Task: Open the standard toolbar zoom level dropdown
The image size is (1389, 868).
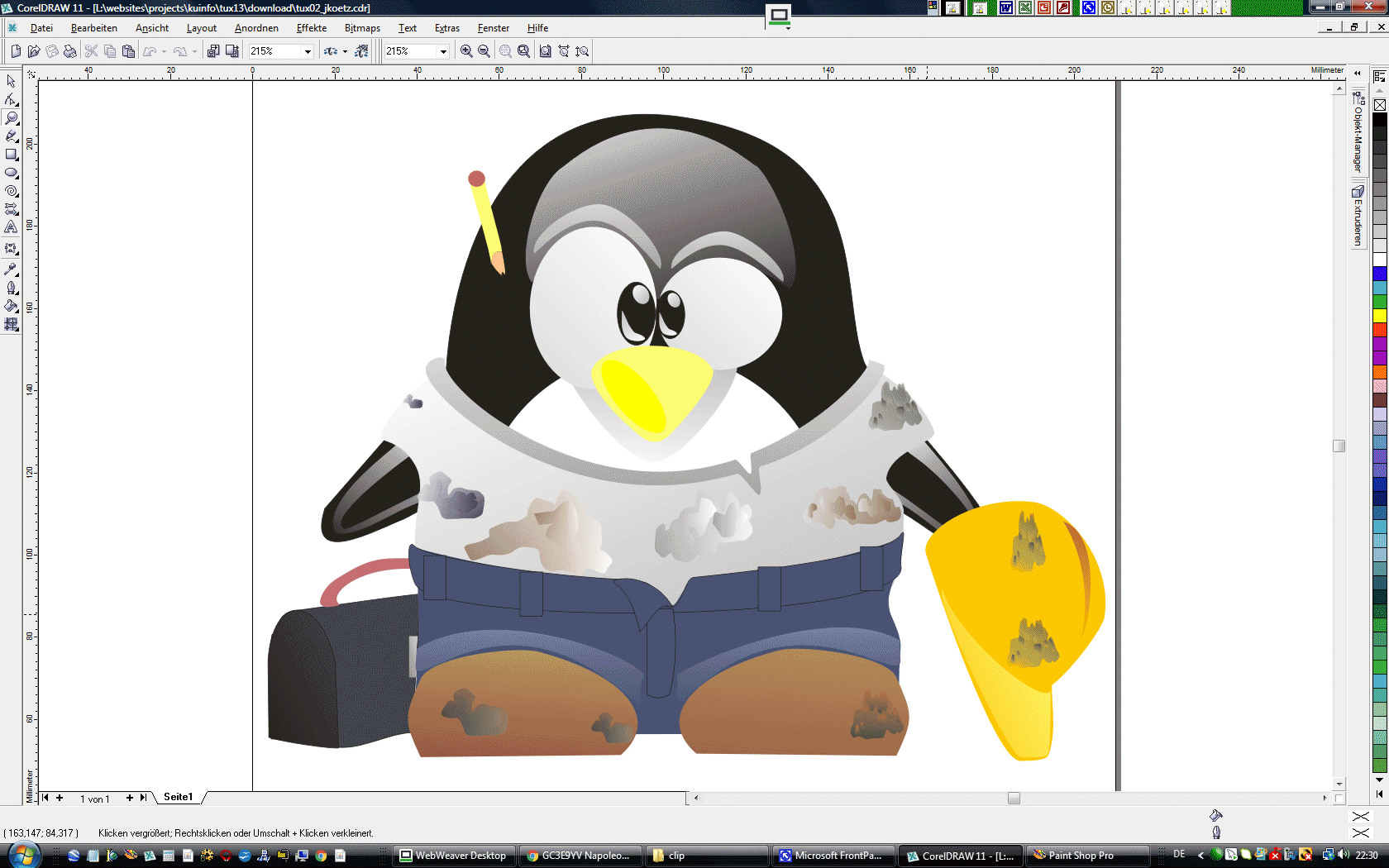Action: (308, 51)
